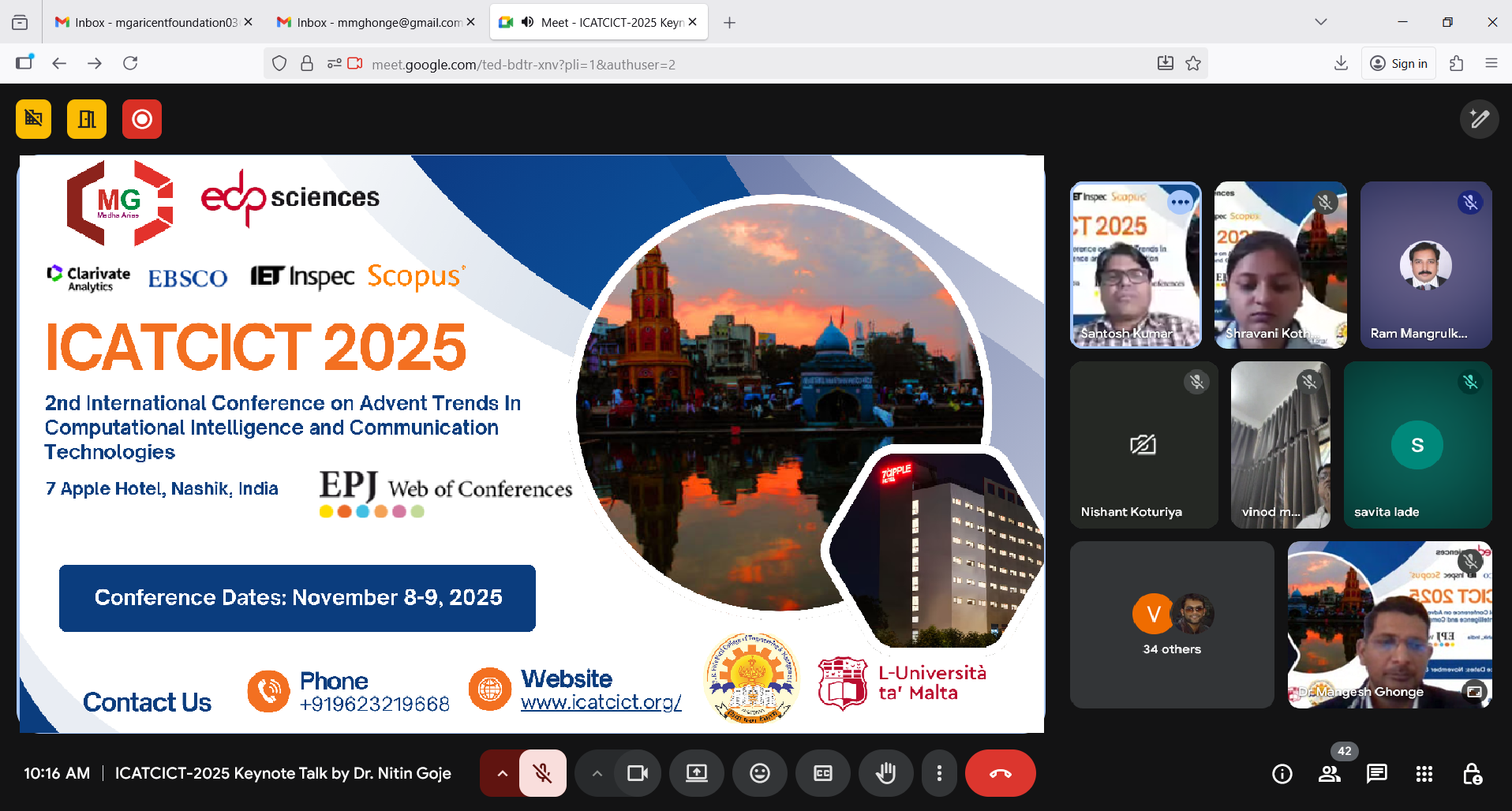Open host controls with the lock icon
Viewport: 1512px width, 811px height.
1473,774
